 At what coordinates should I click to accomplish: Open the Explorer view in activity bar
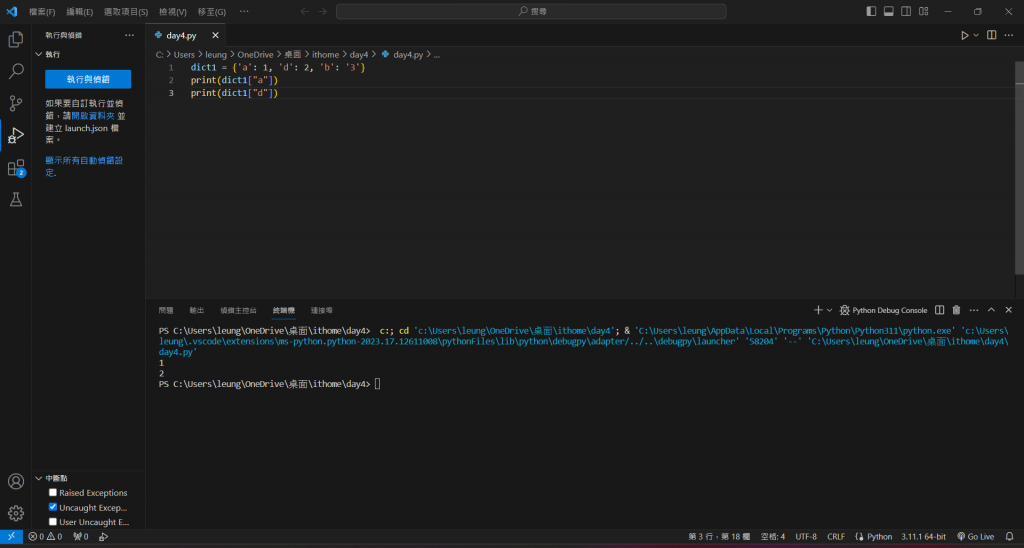point(16,39)
